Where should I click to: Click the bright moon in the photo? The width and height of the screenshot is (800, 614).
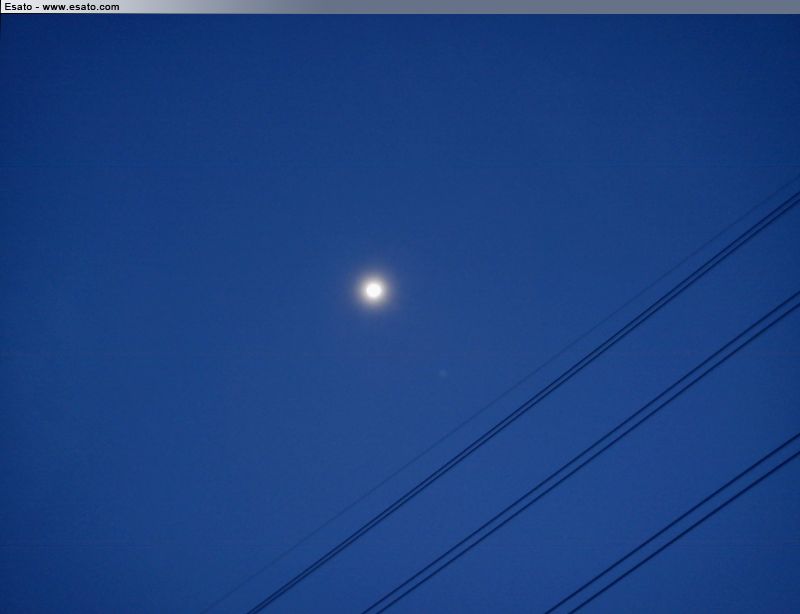point(374,290)
